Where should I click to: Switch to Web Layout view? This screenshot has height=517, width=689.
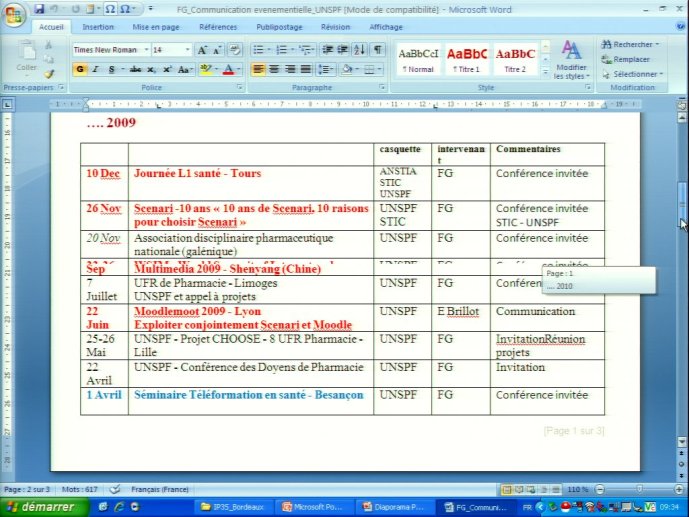(531, 489)
